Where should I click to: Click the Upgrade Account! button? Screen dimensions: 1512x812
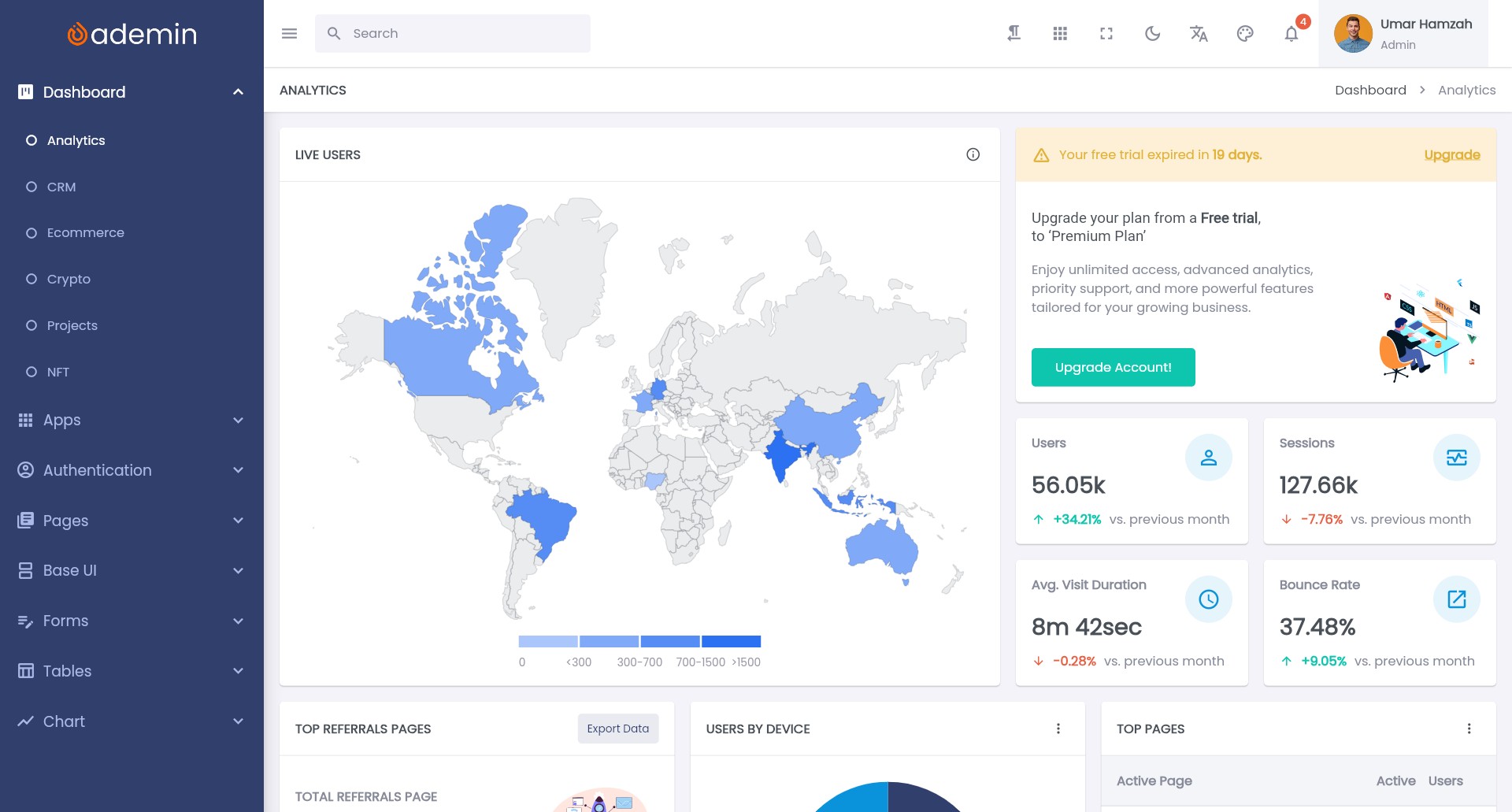click(x=1113, y=368)
